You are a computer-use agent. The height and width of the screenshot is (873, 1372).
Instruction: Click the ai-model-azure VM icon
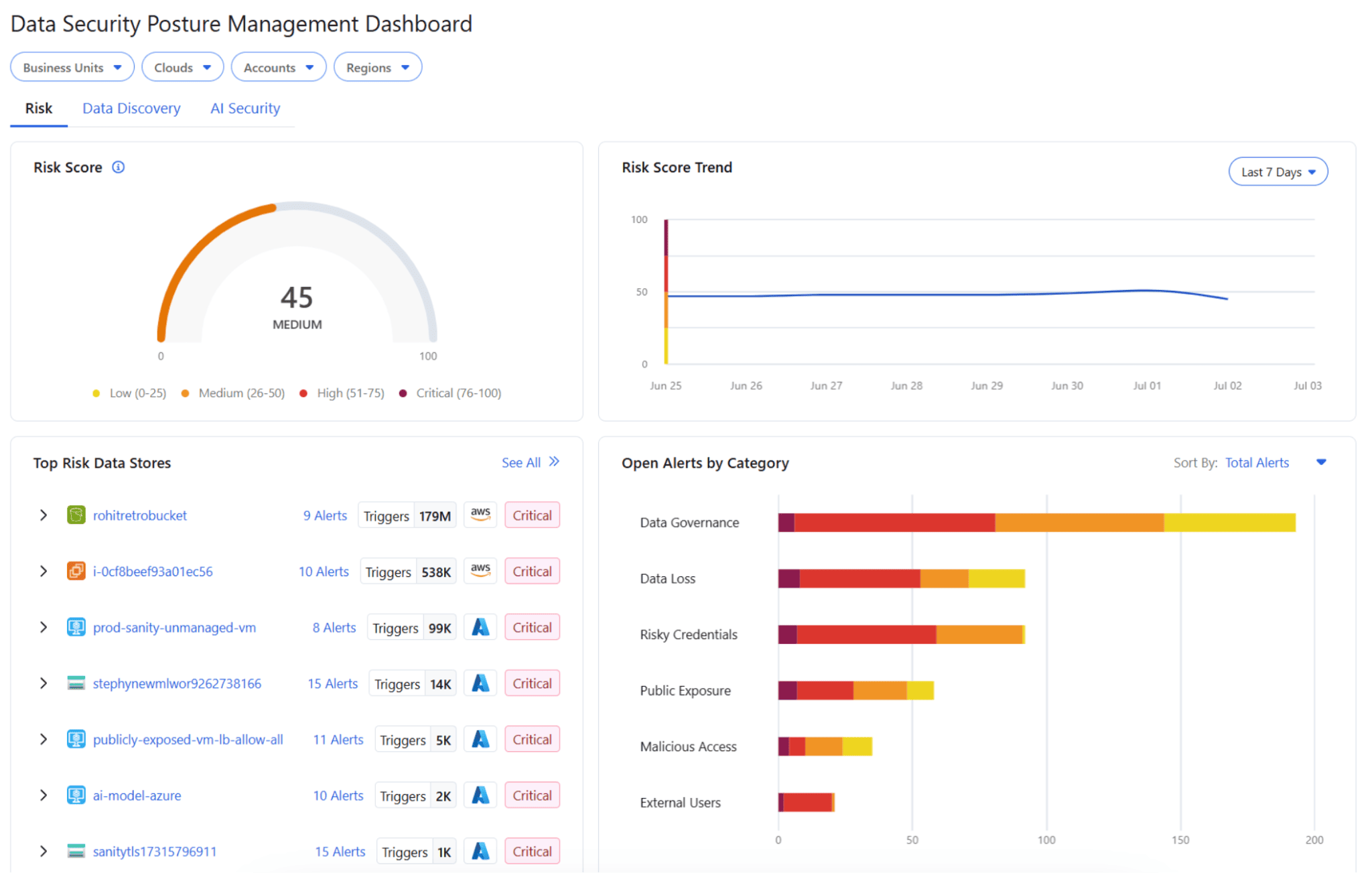point(76,795)
